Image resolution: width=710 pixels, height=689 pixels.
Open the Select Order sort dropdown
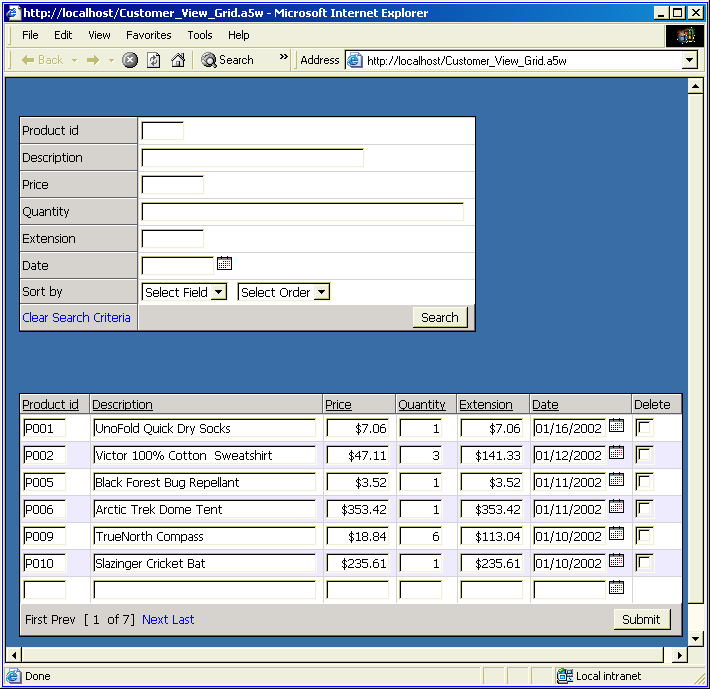[x=283, y=292]
